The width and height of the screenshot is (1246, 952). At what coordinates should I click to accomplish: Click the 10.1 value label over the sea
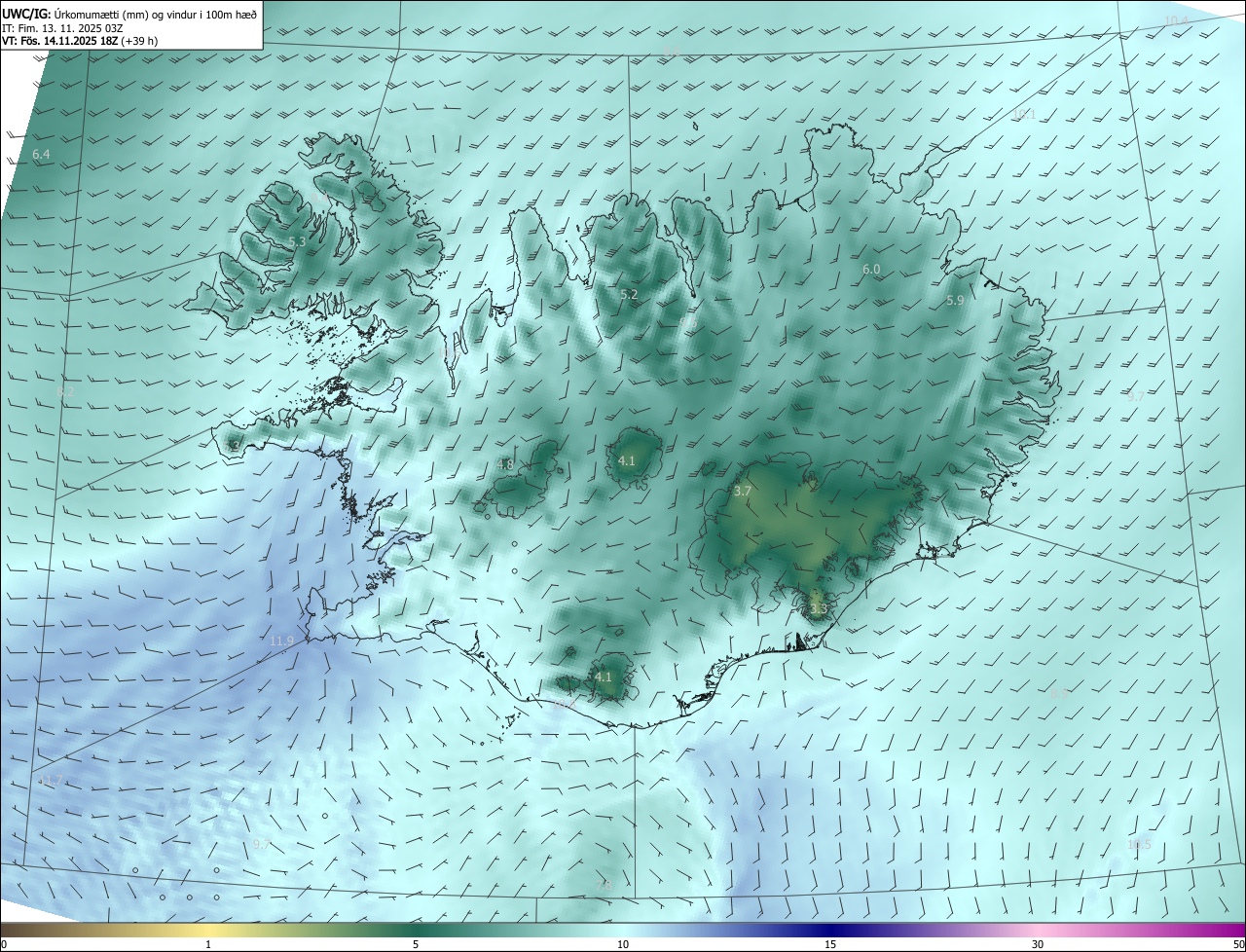coord(1024,114)
